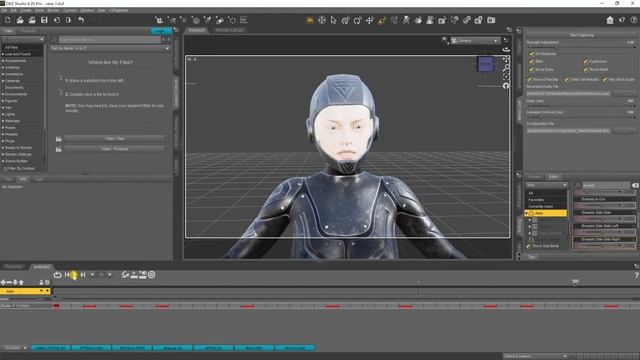Switch to the Products tab in Smart Content

pos(28,31)
